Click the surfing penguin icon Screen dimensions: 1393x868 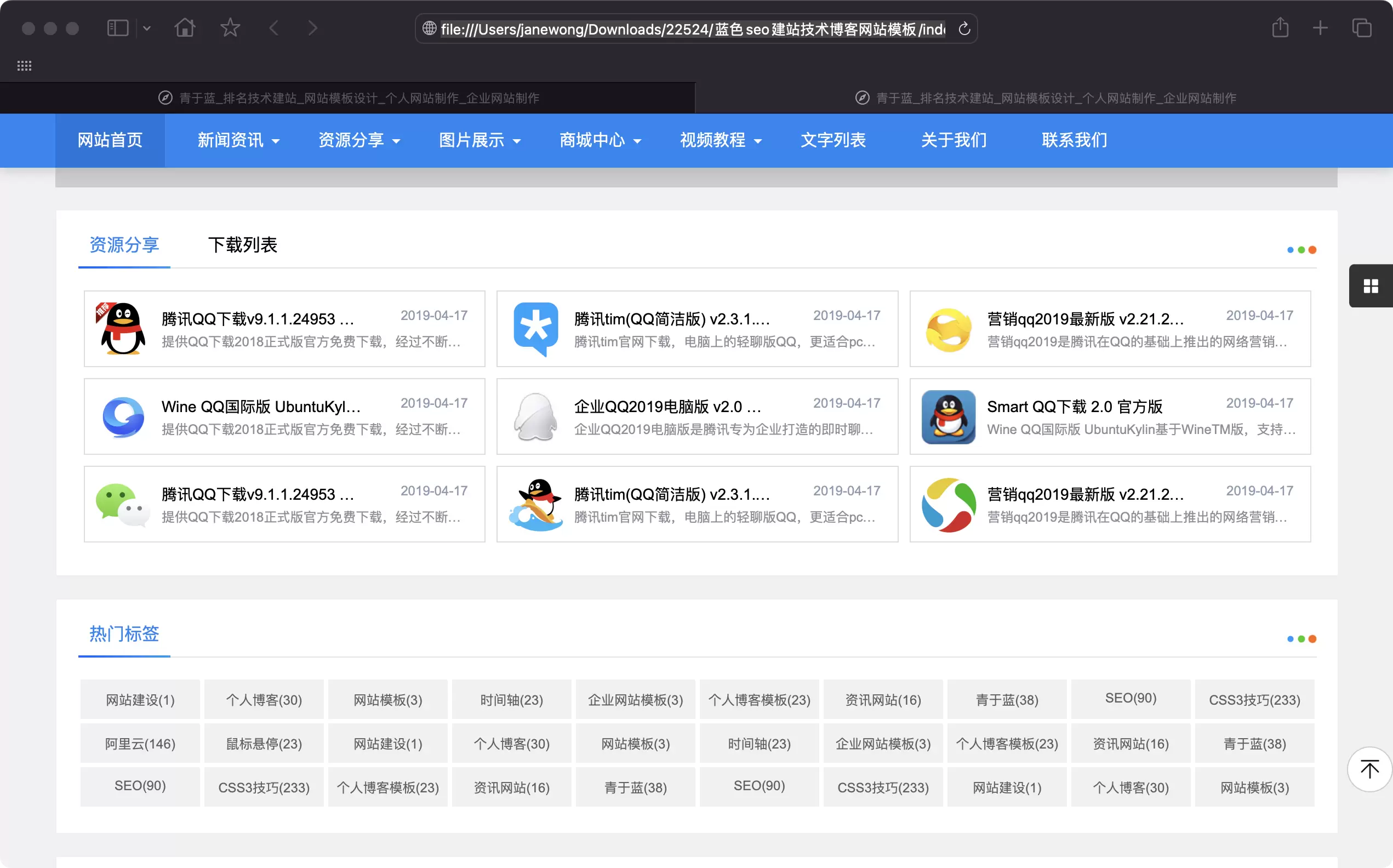click(535, 505)
